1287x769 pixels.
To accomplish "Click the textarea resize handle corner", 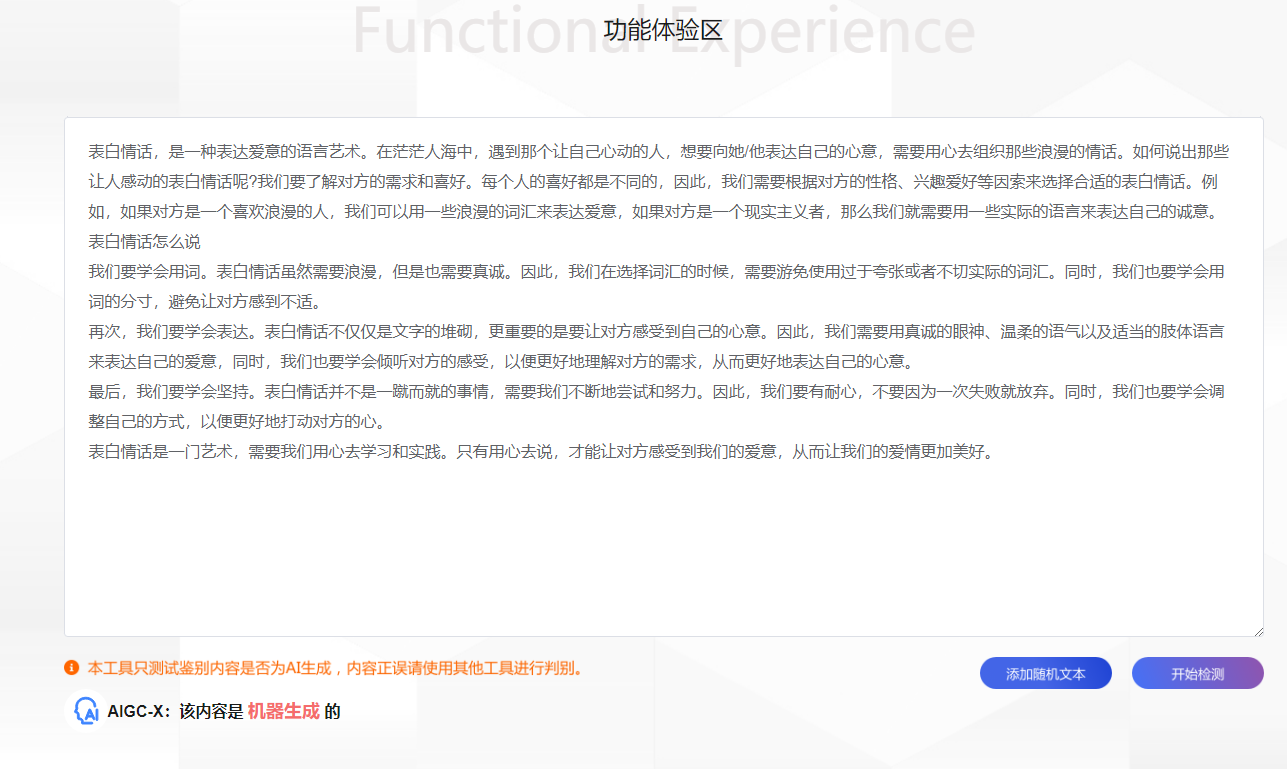I will click(1258, 631).
